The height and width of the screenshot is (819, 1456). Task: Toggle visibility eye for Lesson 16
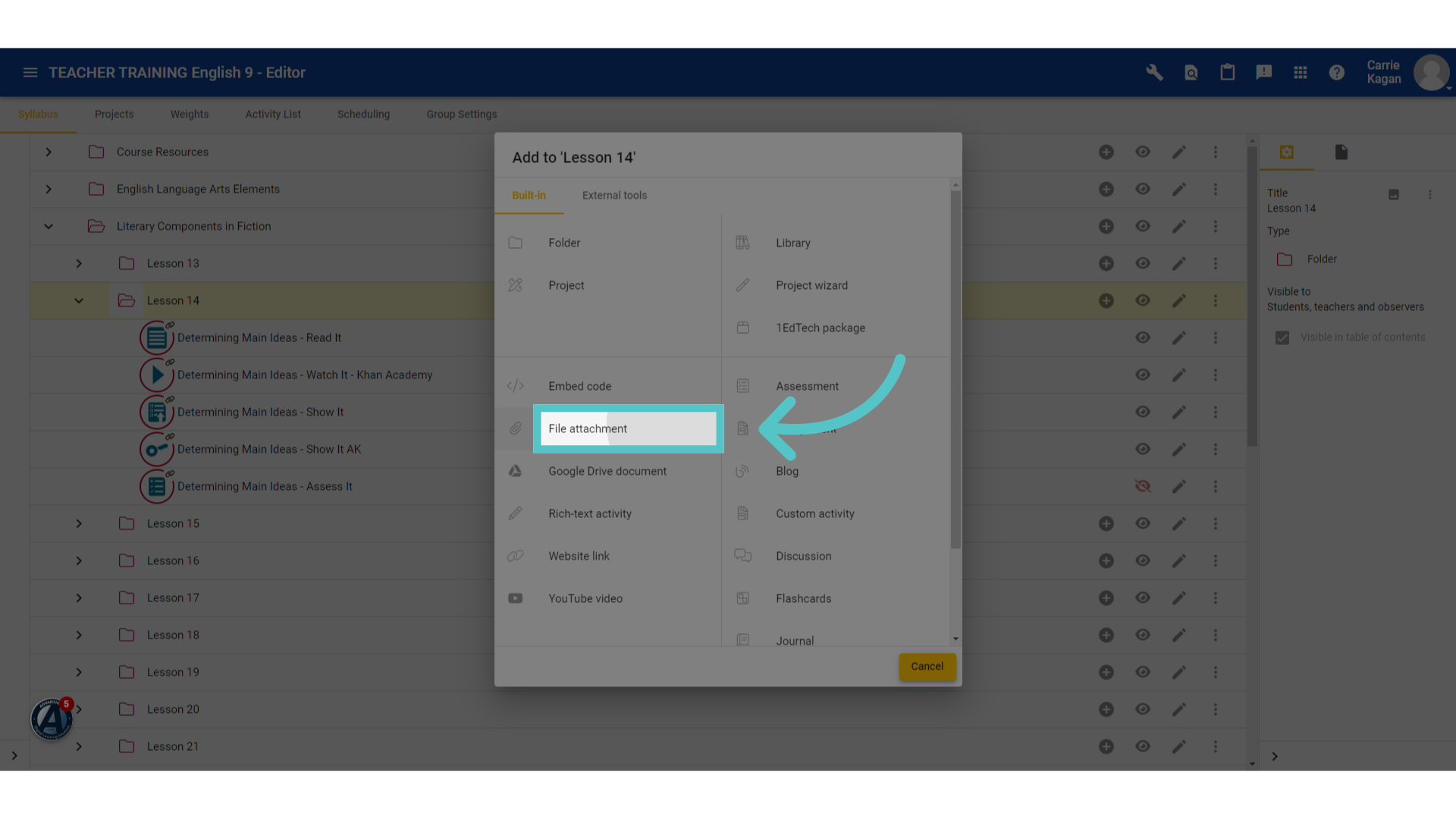coord(1143,561)
